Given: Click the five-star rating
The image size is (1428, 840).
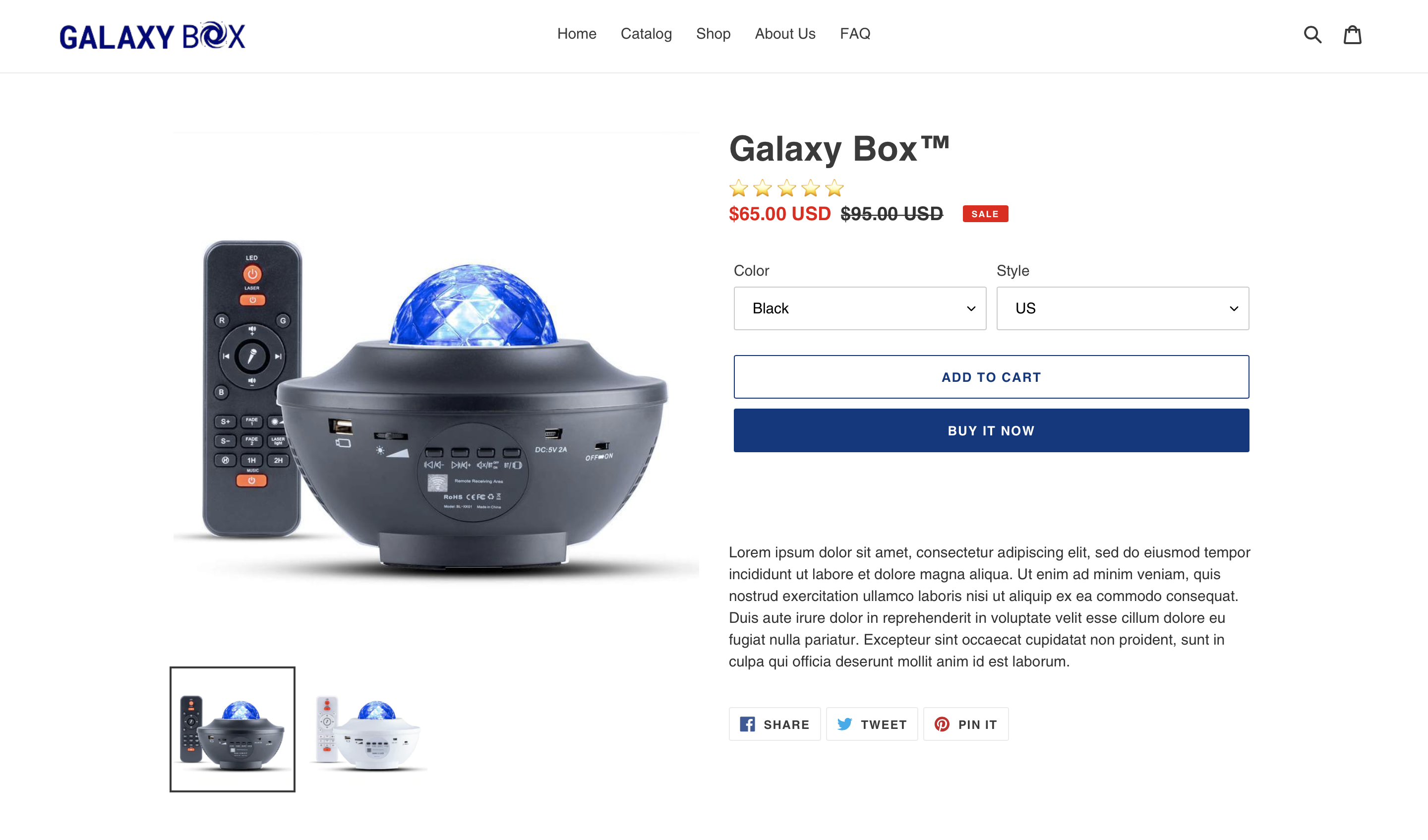Looking at the screenshot, I should click(x=786, y=187).
